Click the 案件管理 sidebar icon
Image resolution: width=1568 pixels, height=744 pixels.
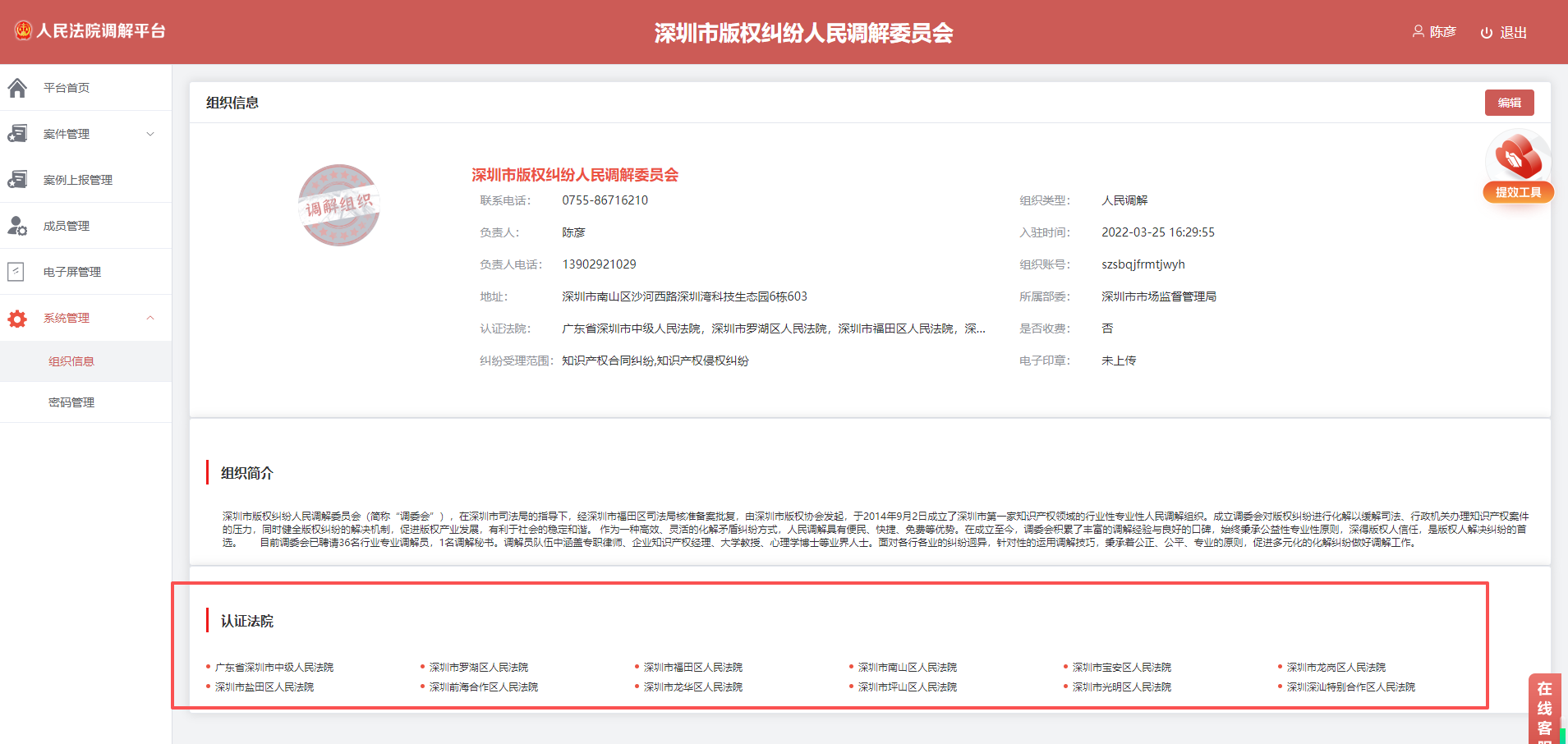coord(17,134)
